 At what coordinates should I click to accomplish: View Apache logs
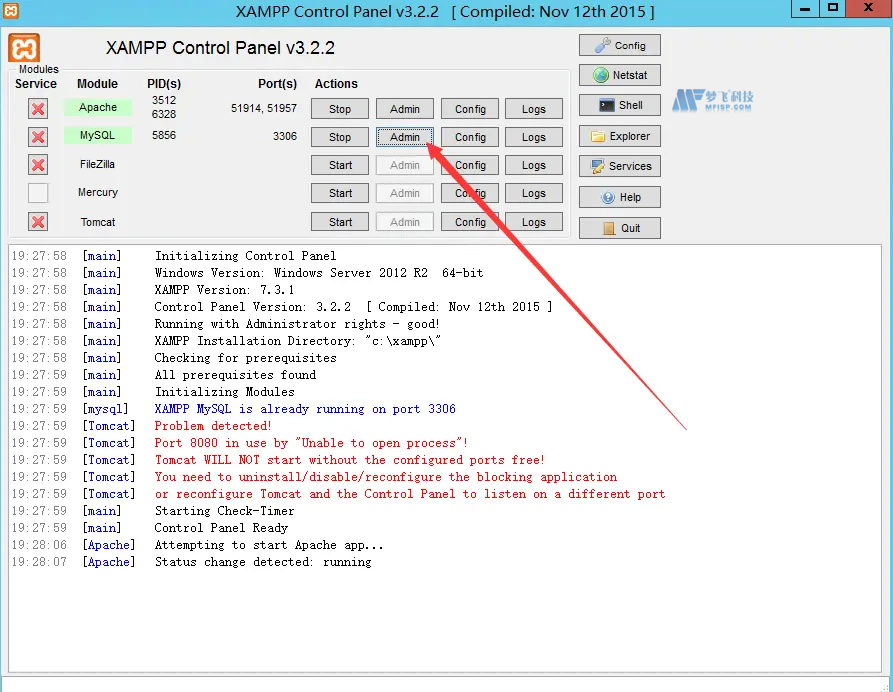[534, 108]
